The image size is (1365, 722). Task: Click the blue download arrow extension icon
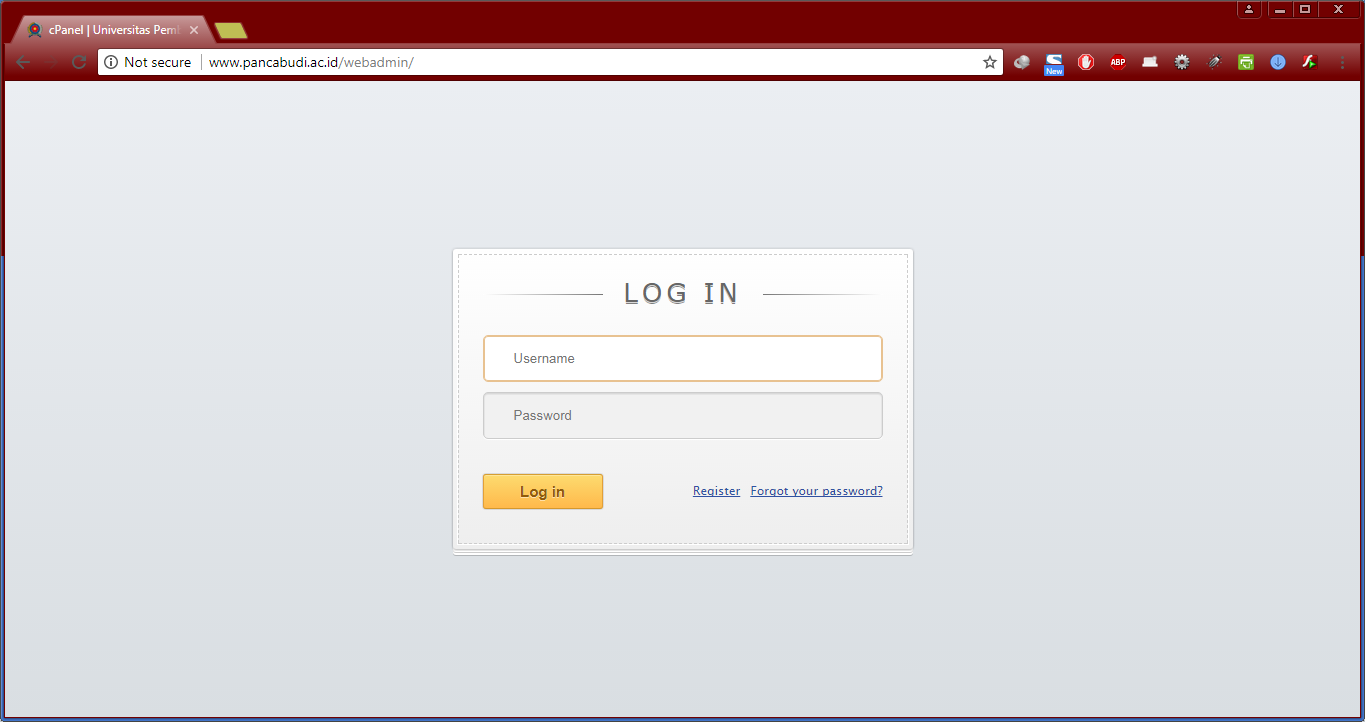click(1278, 62)
